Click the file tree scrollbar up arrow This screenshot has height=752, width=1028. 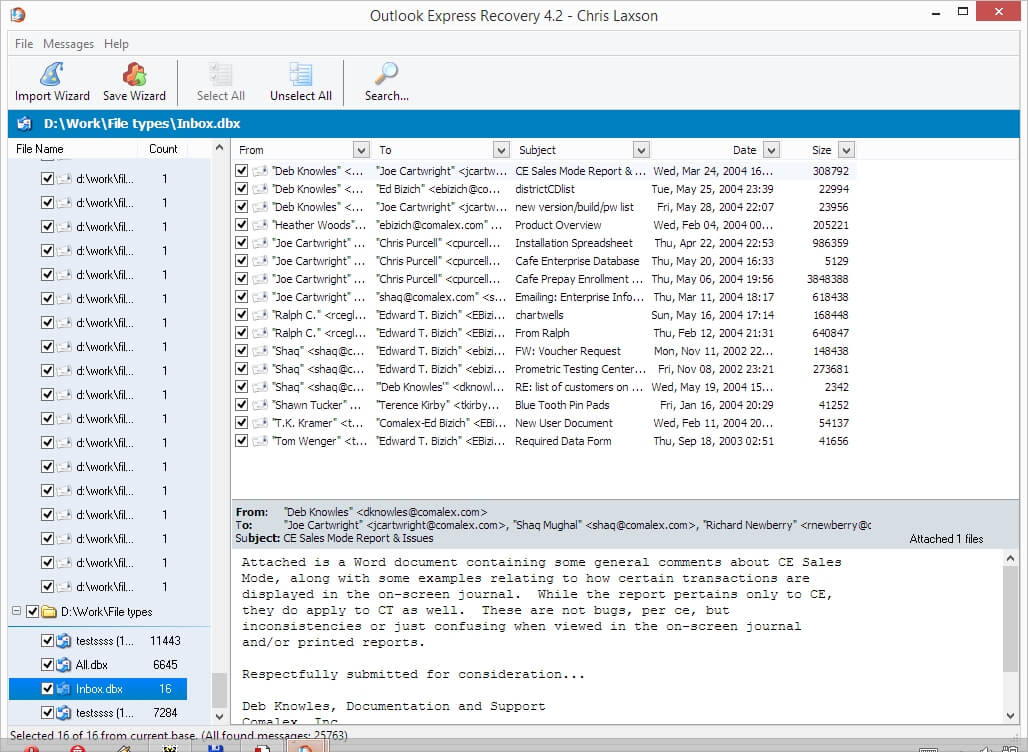pyautogui.click(x=220, y=148)
